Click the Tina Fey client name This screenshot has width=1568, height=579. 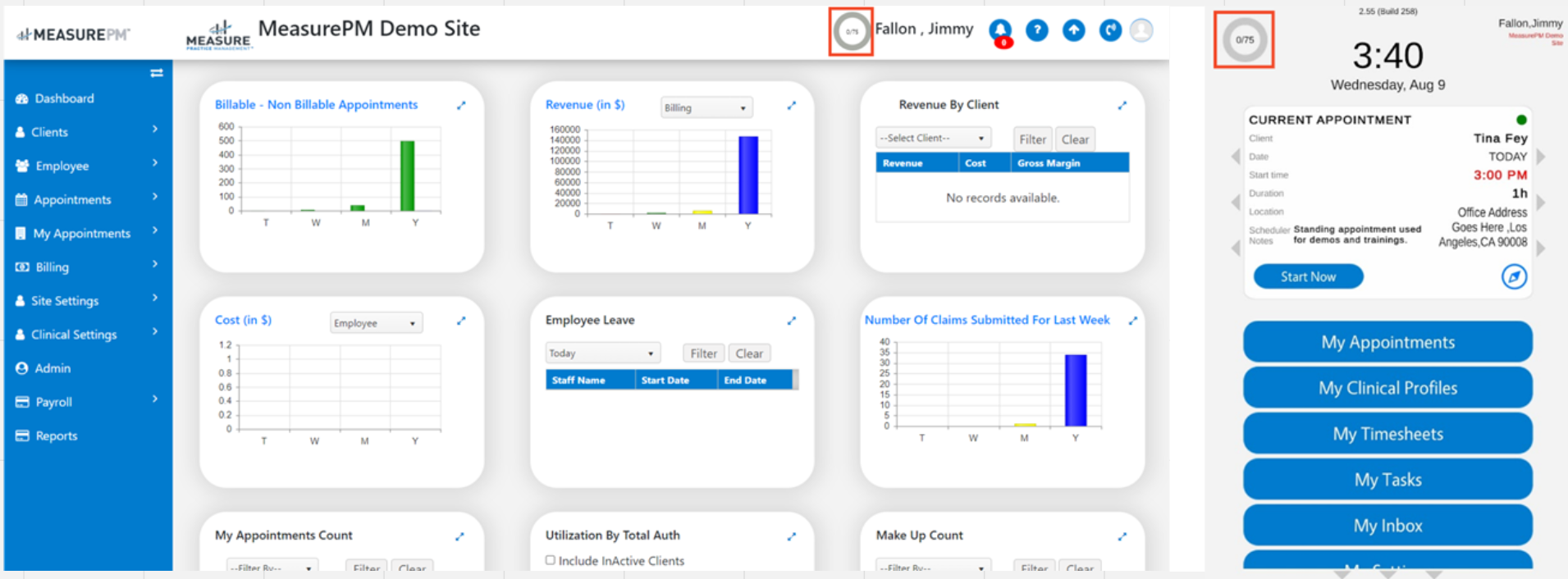coord(1500,139)
